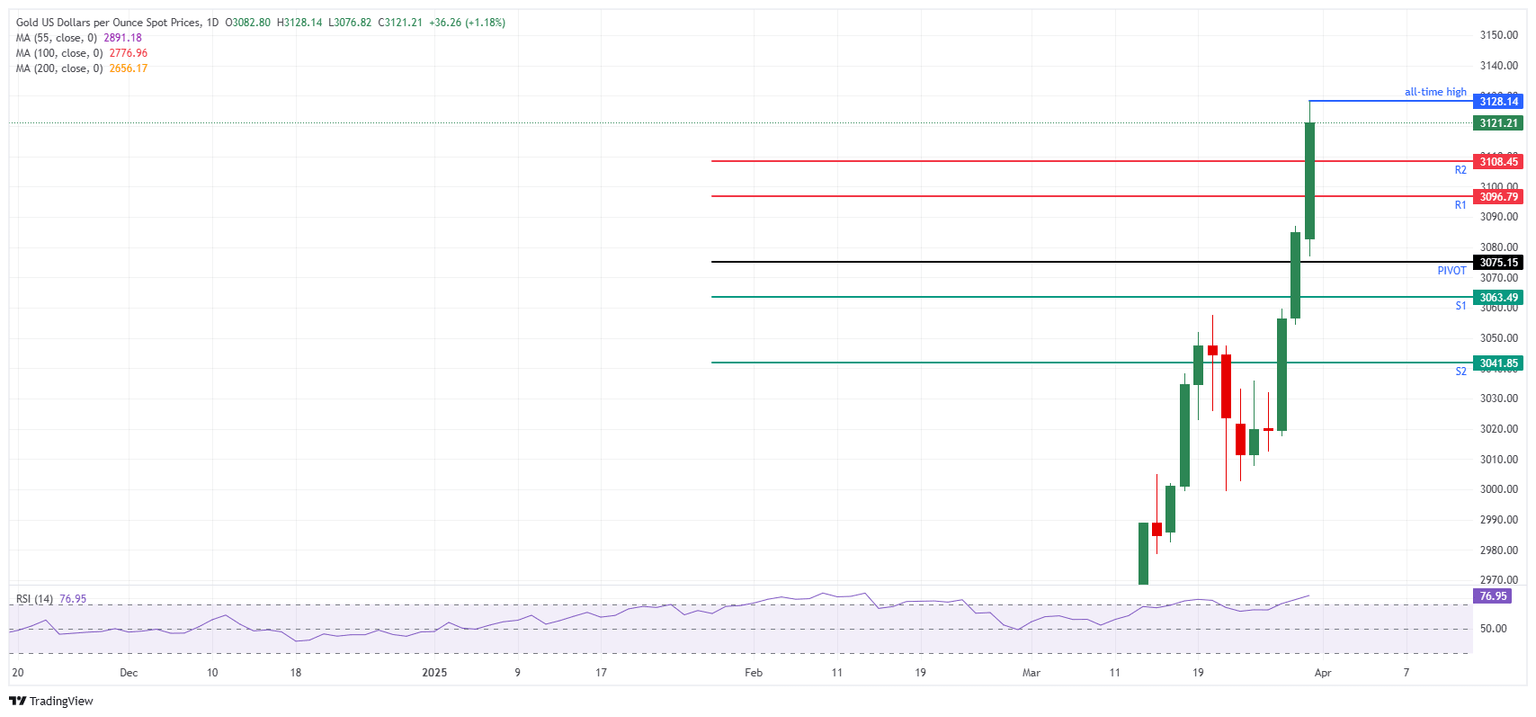Click the purple 76.95 RSI value label

click(1493, 596)
